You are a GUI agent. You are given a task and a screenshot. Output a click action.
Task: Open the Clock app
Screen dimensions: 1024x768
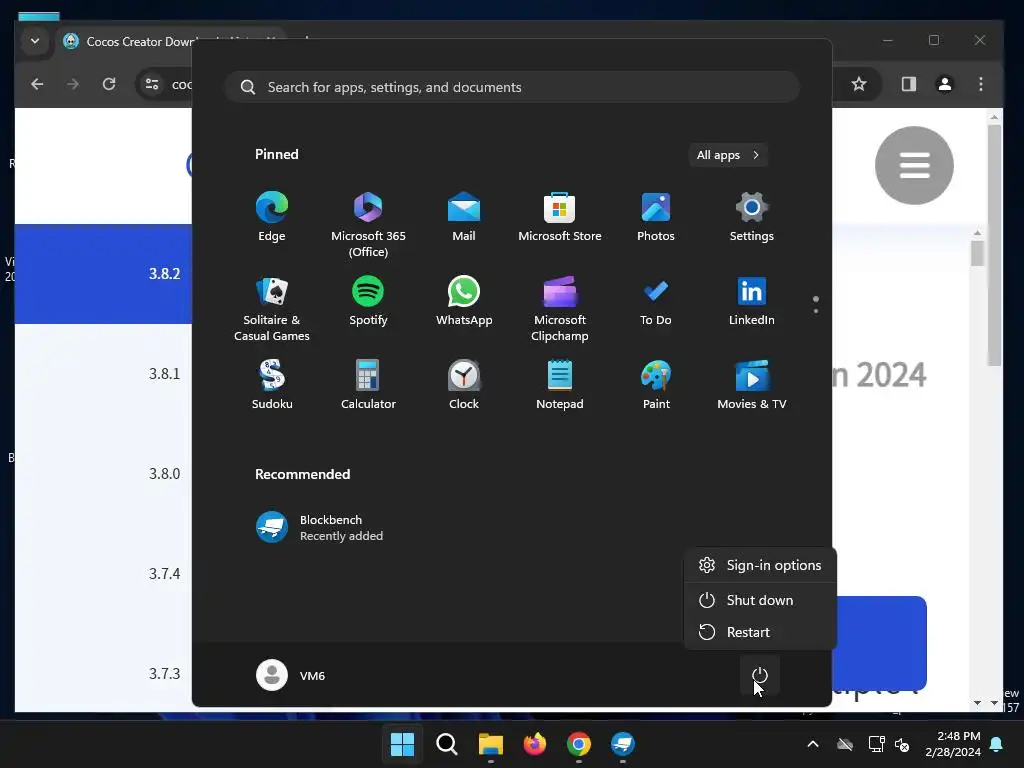[464, 385]
